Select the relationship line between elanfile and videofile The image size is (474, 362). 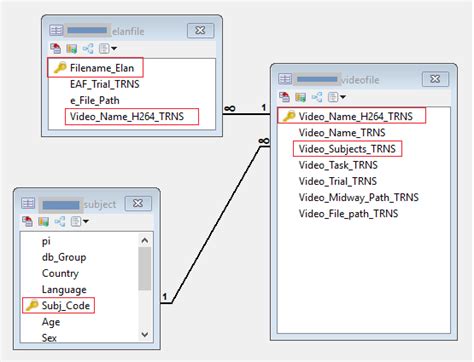pos(246,114)
